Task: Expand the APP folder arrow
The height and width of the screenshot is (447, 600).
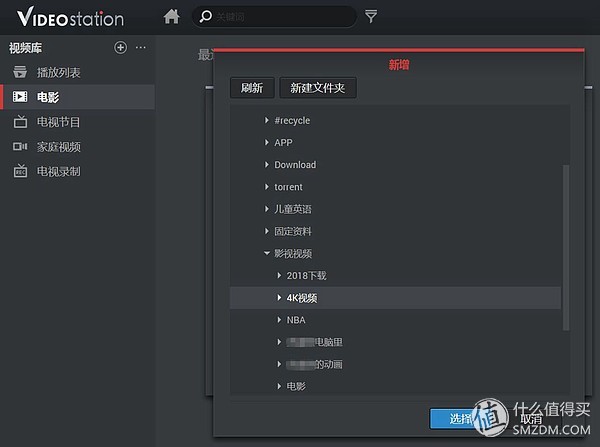Action: (x=267, y=142)
